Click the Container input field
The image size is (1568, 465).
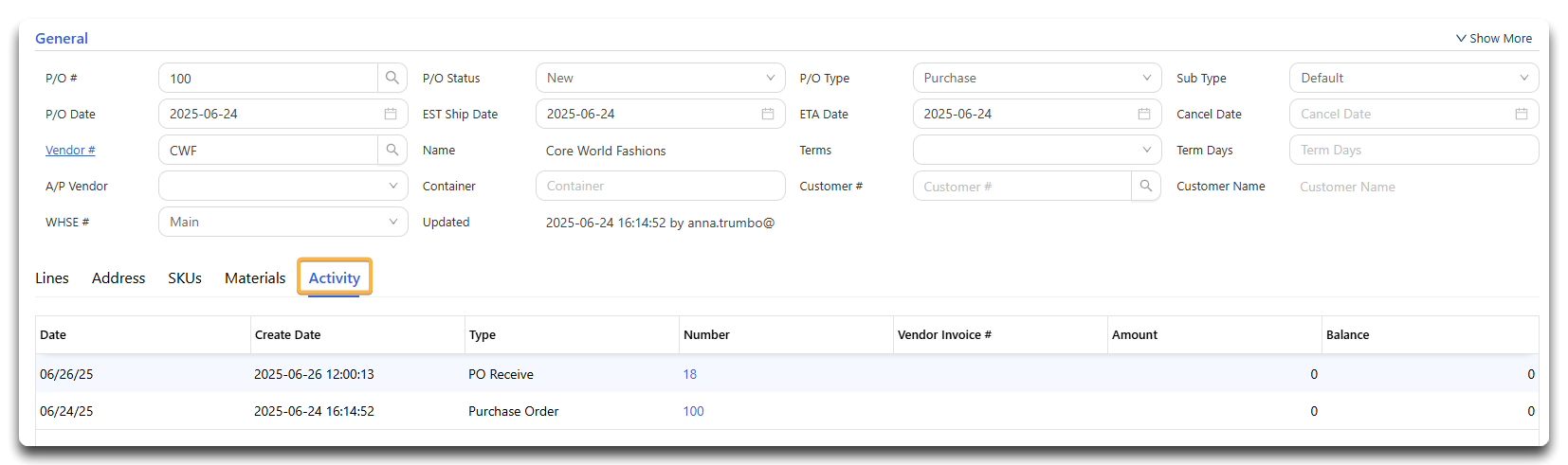pos(661,186)
